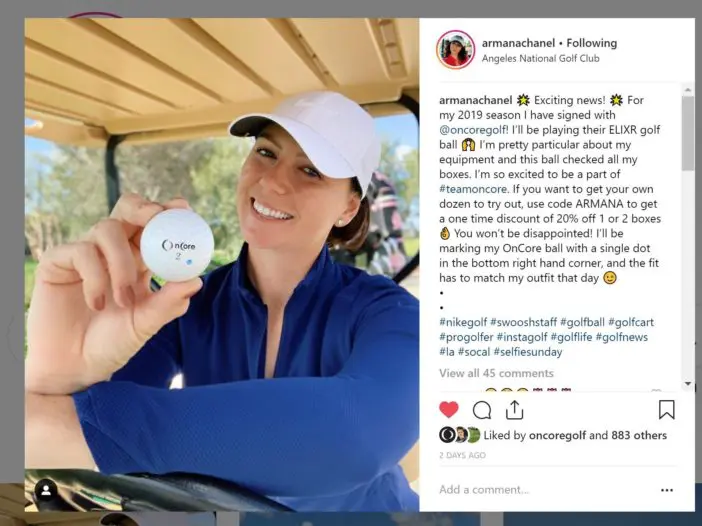Image resolution: width=702 pixels, height=526 pixels.
Task: Show tagged people icon on photo
Action: pyautogui.click(x=46, y=491)
